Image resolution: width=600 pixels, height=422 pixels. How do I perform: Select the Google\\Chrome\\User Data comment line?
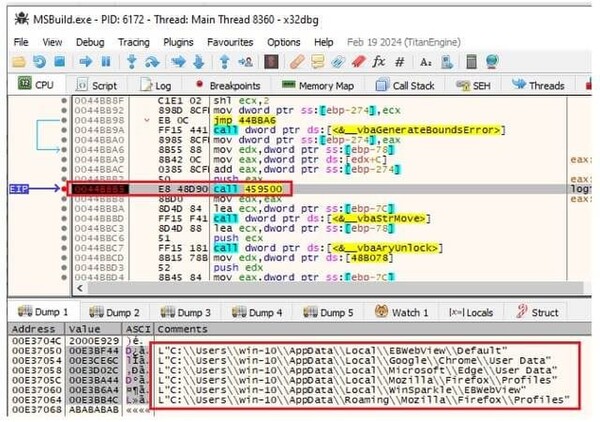coord(354,360)
